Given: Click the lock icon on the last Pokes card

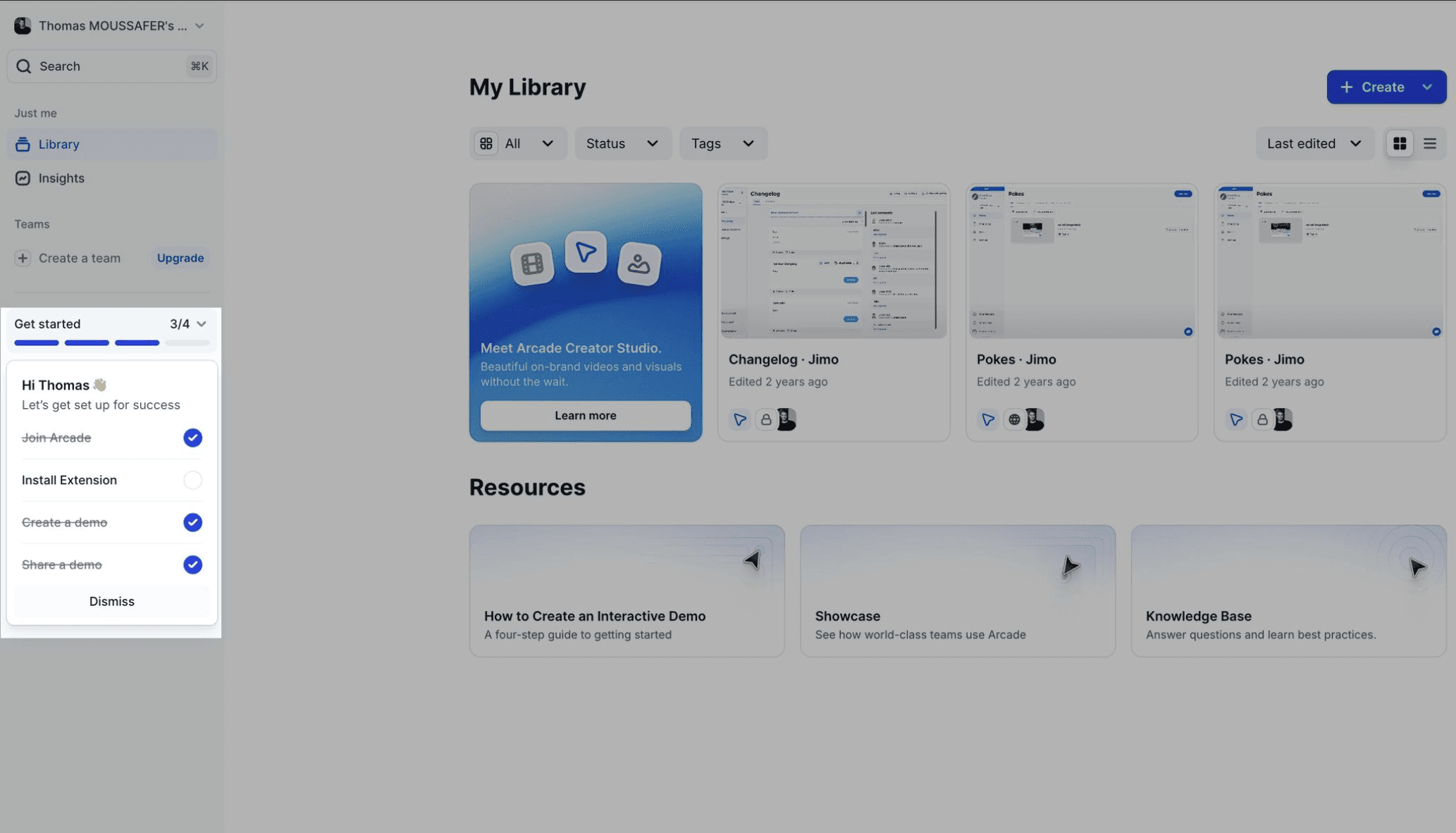Looking at the screenshot, I should 1262,420.
